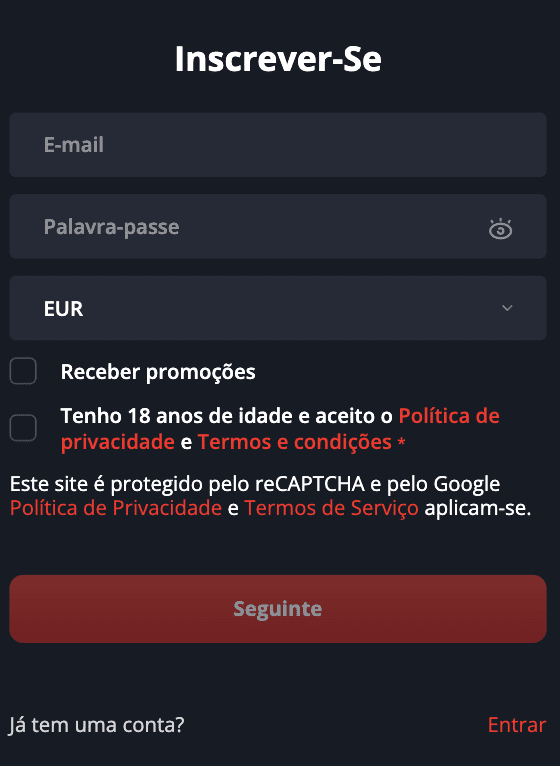Click the red required asterisk after Termos e condições
560x766 pixels.
tap(401, 442)
